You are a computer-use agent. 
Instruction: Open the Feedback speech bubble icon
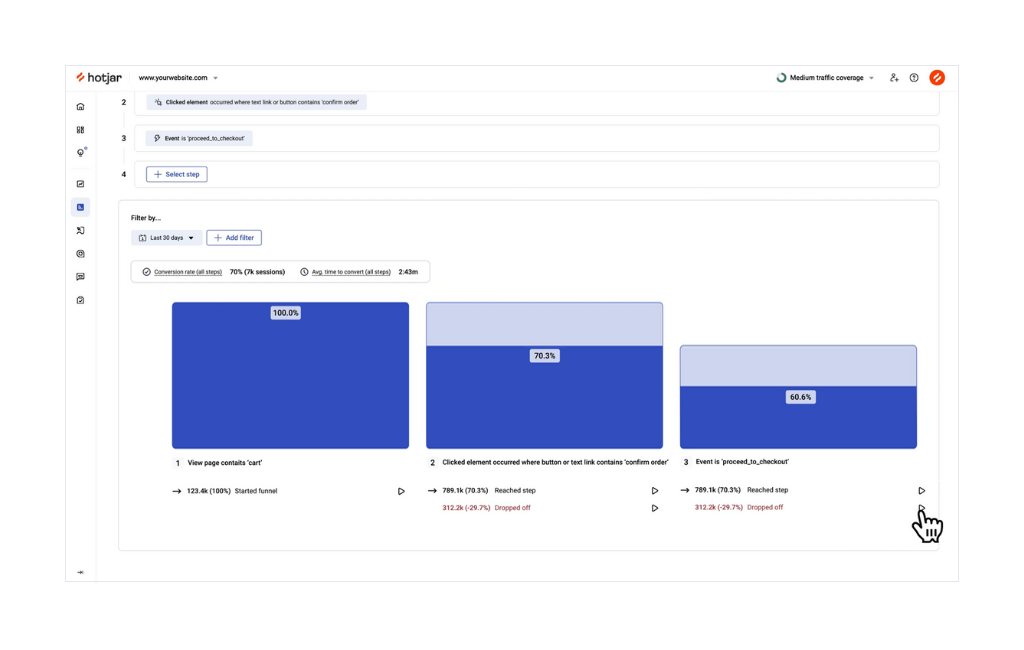(x=80, y=277)
